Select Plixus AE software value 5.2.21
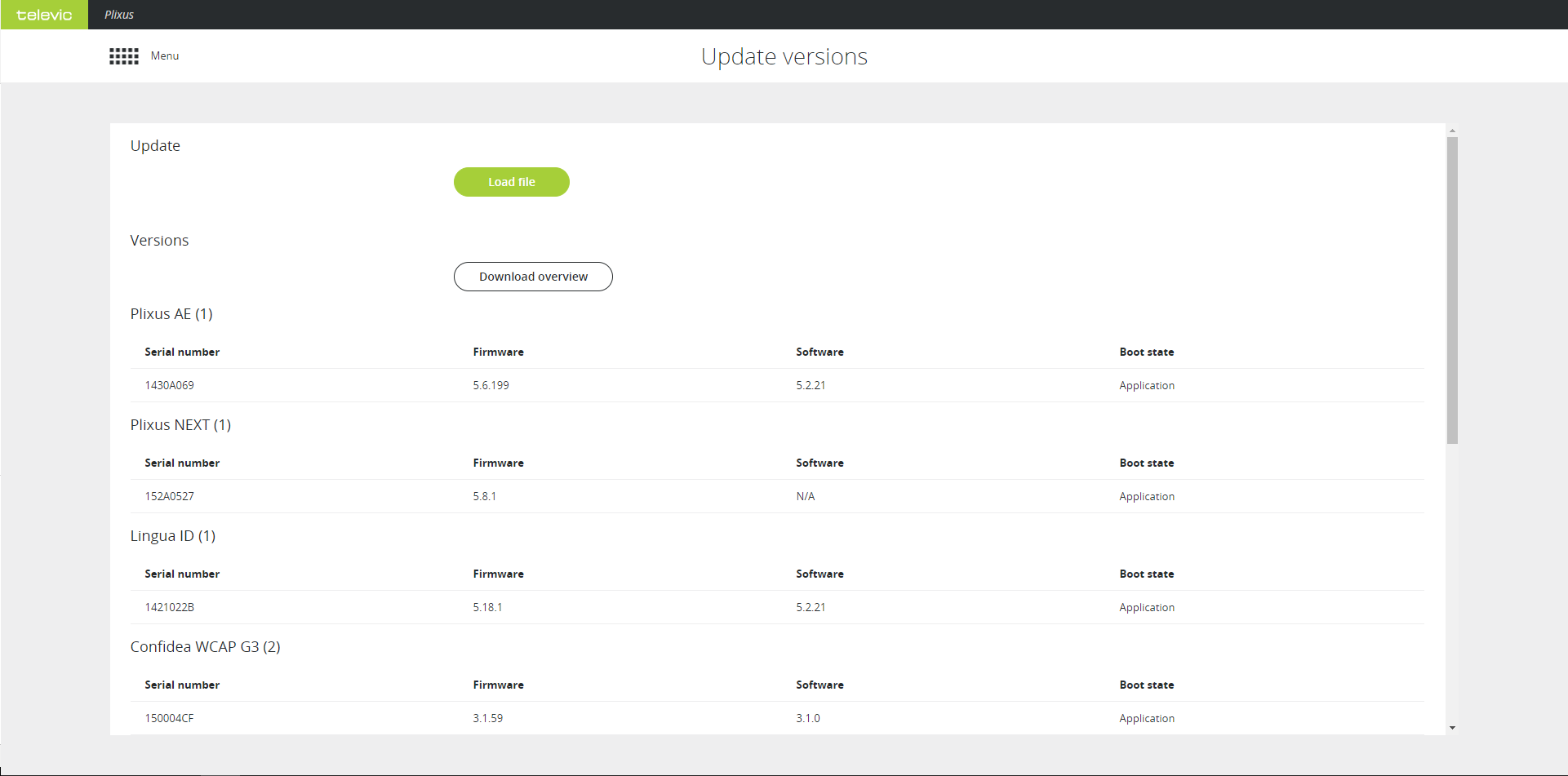This screenshot has width=1568, height=776. pos(811,385)
